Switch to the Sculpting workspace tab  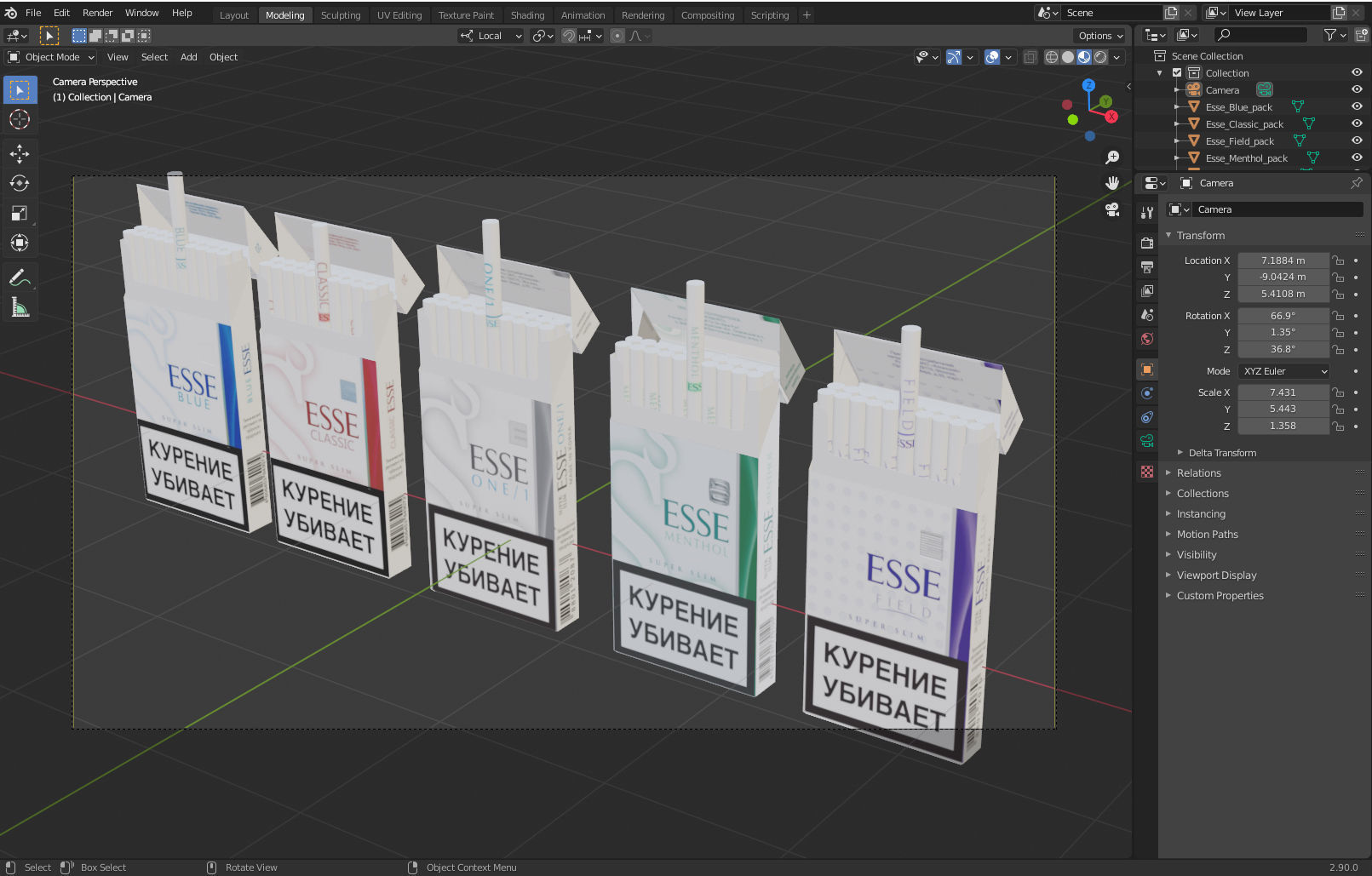coord(341,15)
